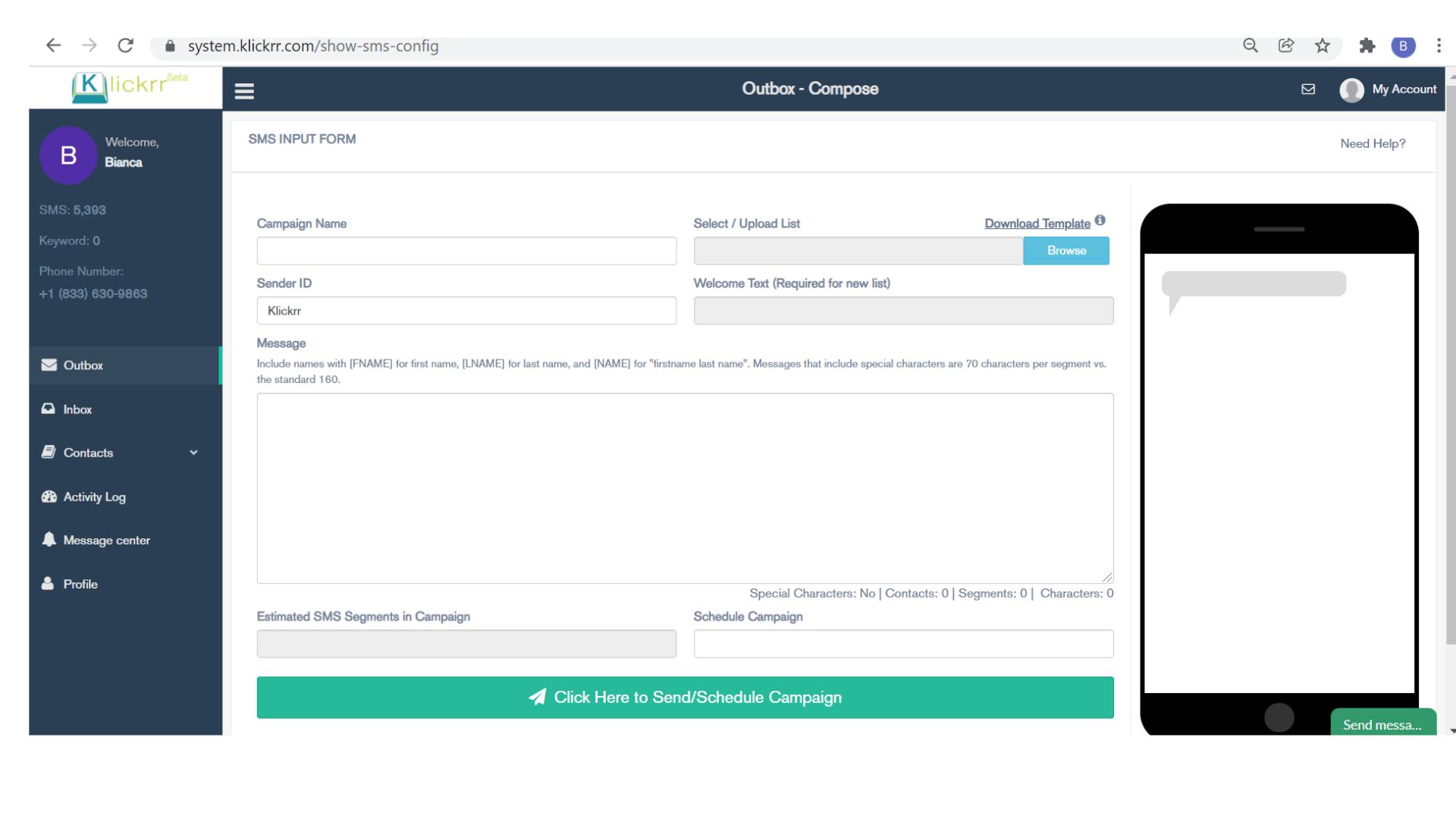Click the page vertical scrollbar
Screen dimensions: 1456x819
(1451, 364)
